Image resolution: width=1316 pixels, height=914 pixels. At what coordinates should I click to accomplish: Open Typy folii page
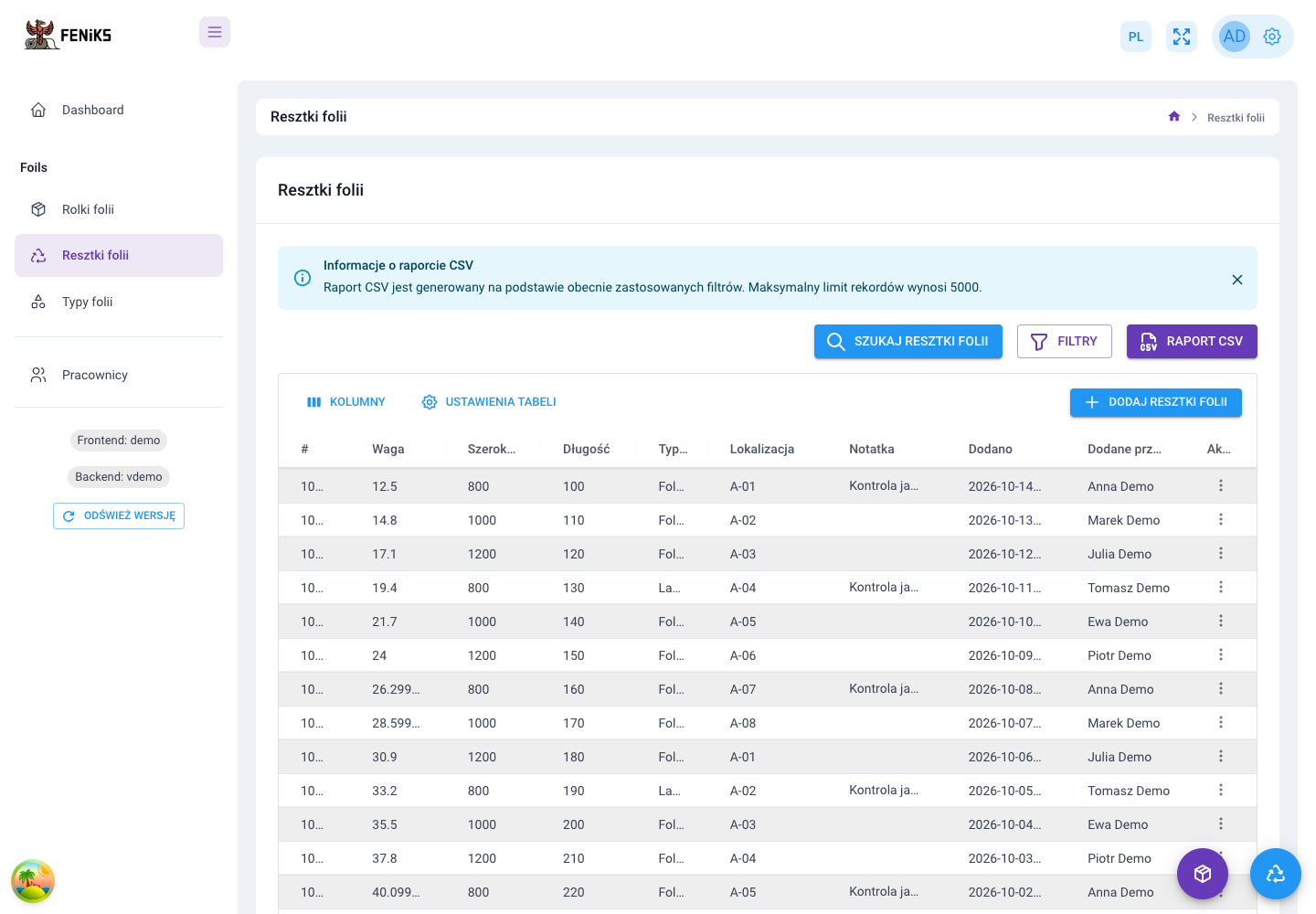(x=119, y=302)
